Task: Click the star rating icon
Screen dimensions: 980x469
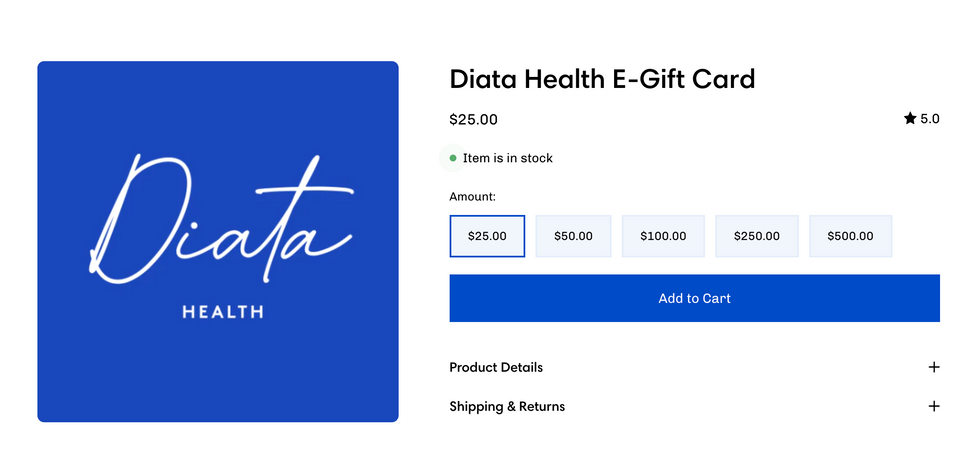Action: pyautogui.click(x=910, y=119)
